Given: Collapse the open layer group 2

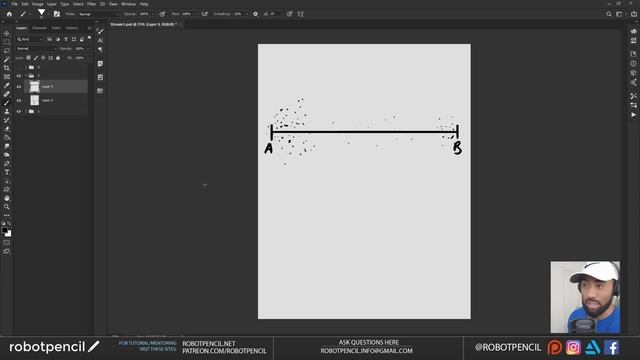Looking at the screenshot, I should 26,76.
